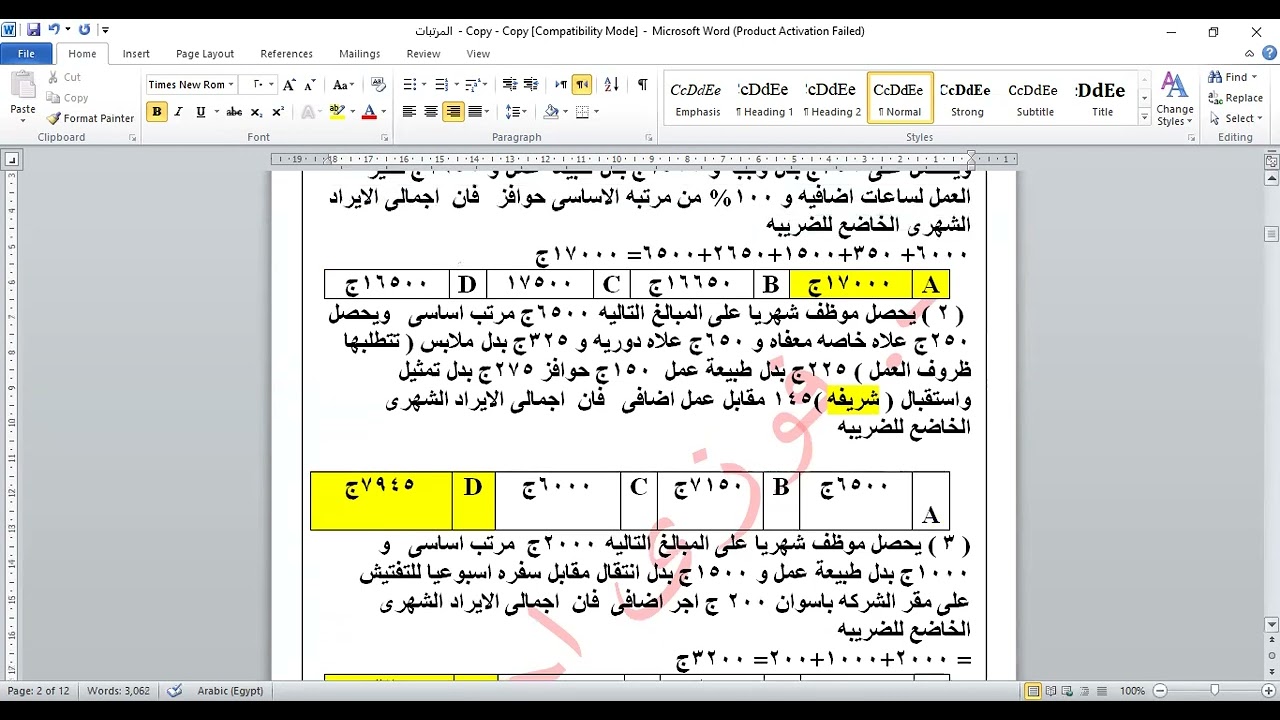Click the Redo icon in Quick Access Toolbar
This screenshot has height=720, width=1280.
click(84, 30)
